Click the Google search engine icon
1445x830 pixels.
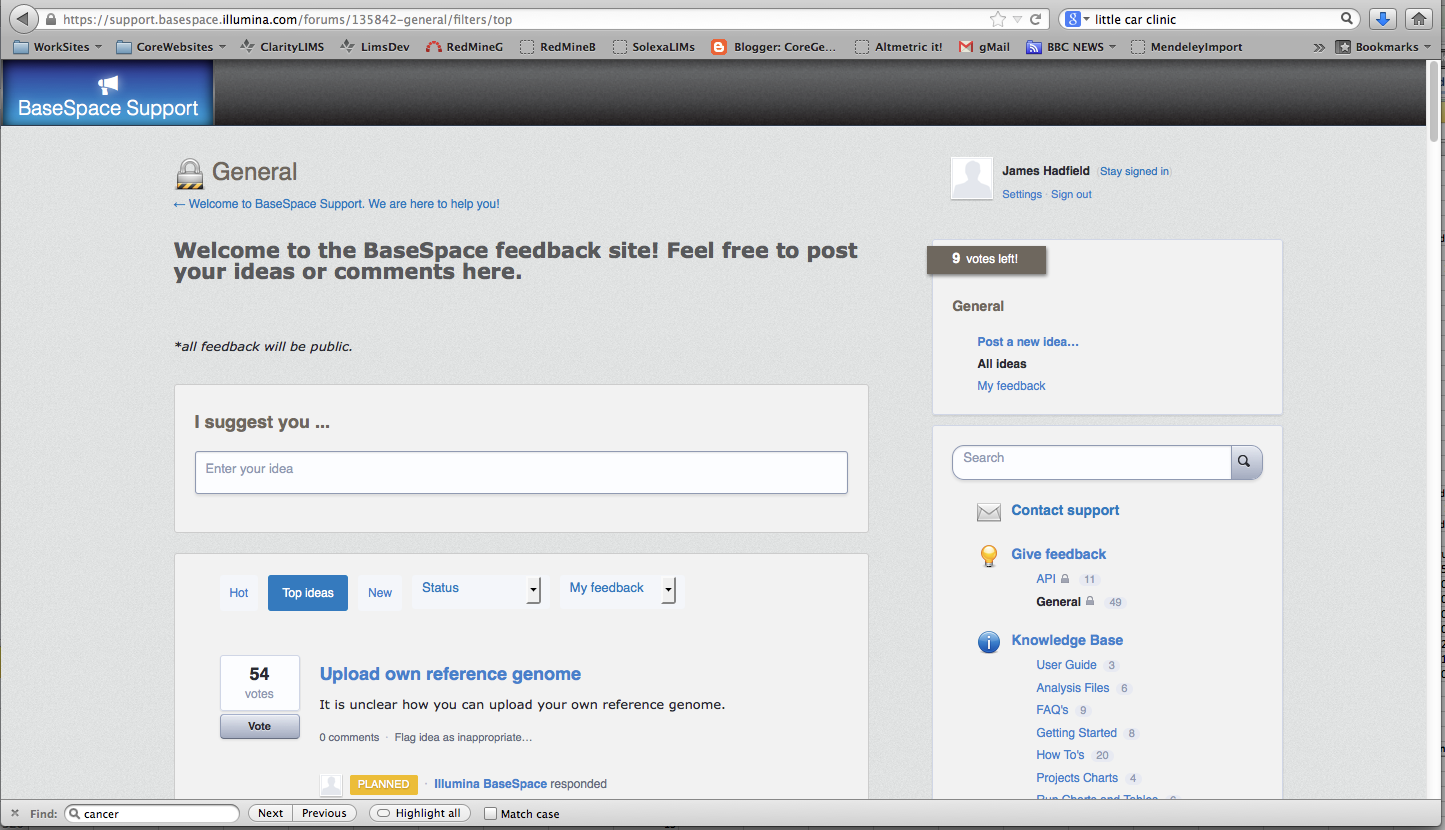tap(1072, 19)
